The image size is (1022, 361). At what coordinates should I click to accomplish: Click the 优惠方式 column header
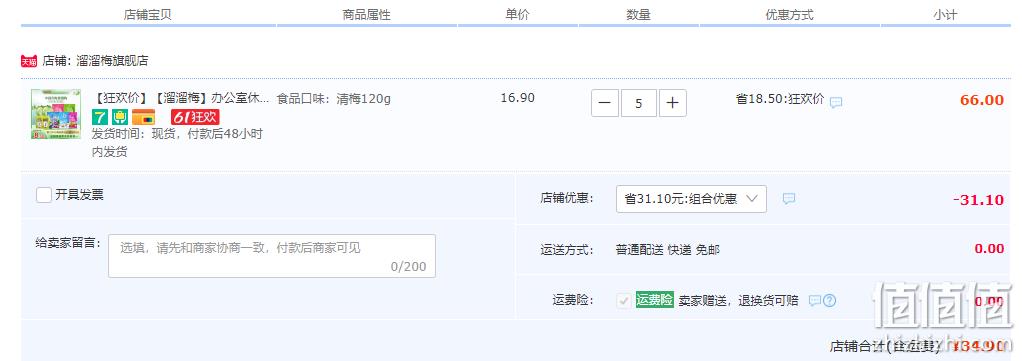(x=789, y=14)
